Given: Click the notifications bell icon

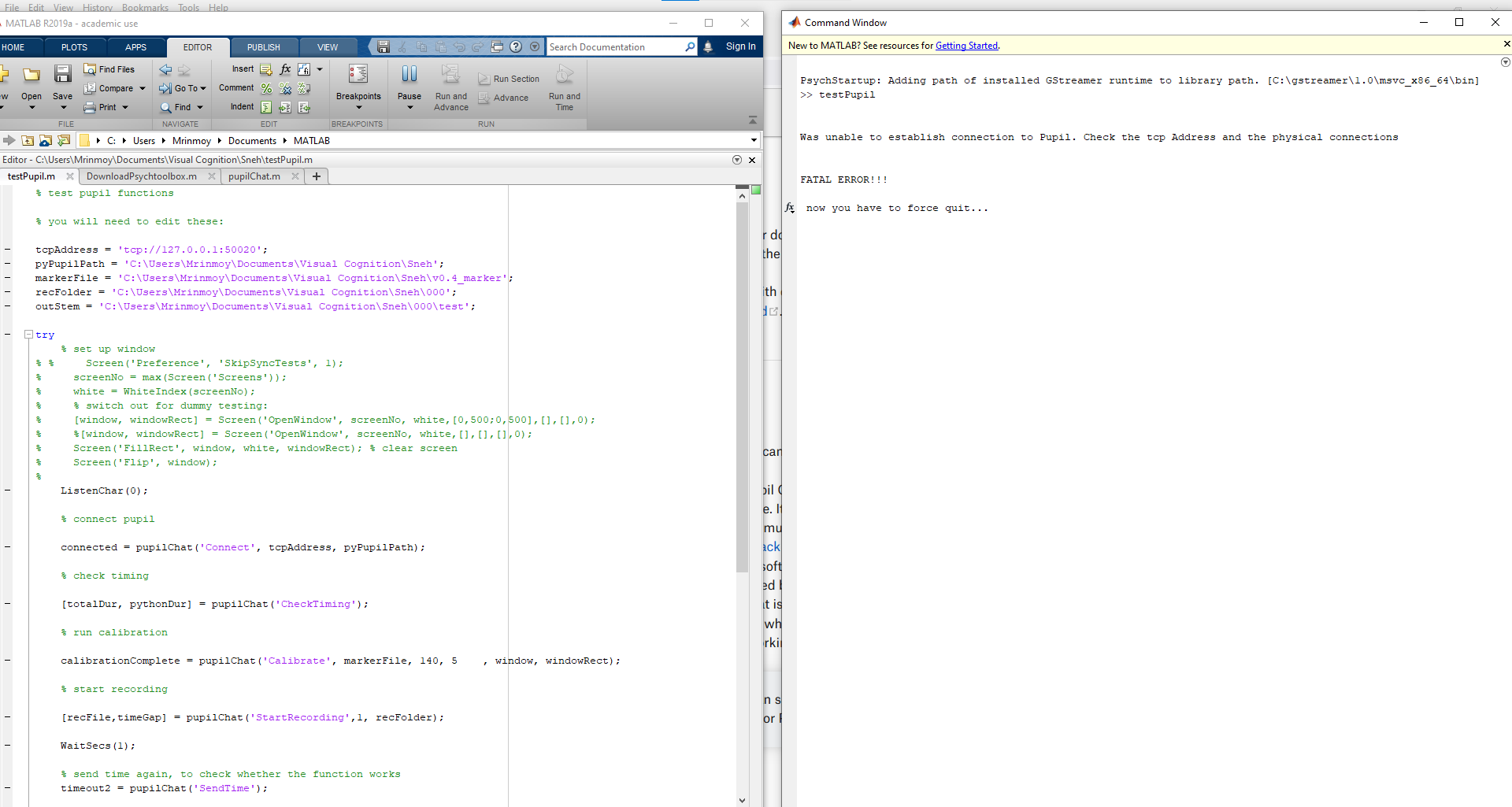Looking at the screenshot, I should (708, 47).
